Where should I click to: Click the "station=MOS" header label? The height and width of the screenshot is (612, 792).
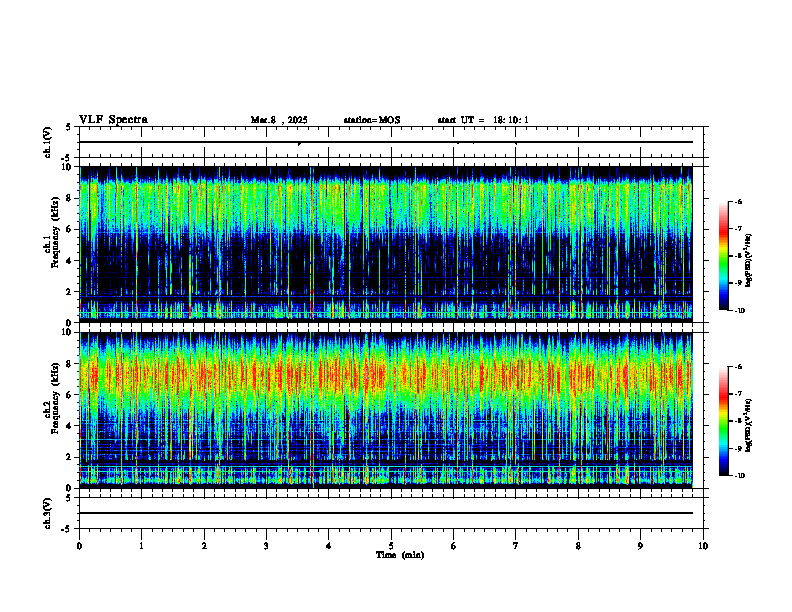[x=372, y=120]
